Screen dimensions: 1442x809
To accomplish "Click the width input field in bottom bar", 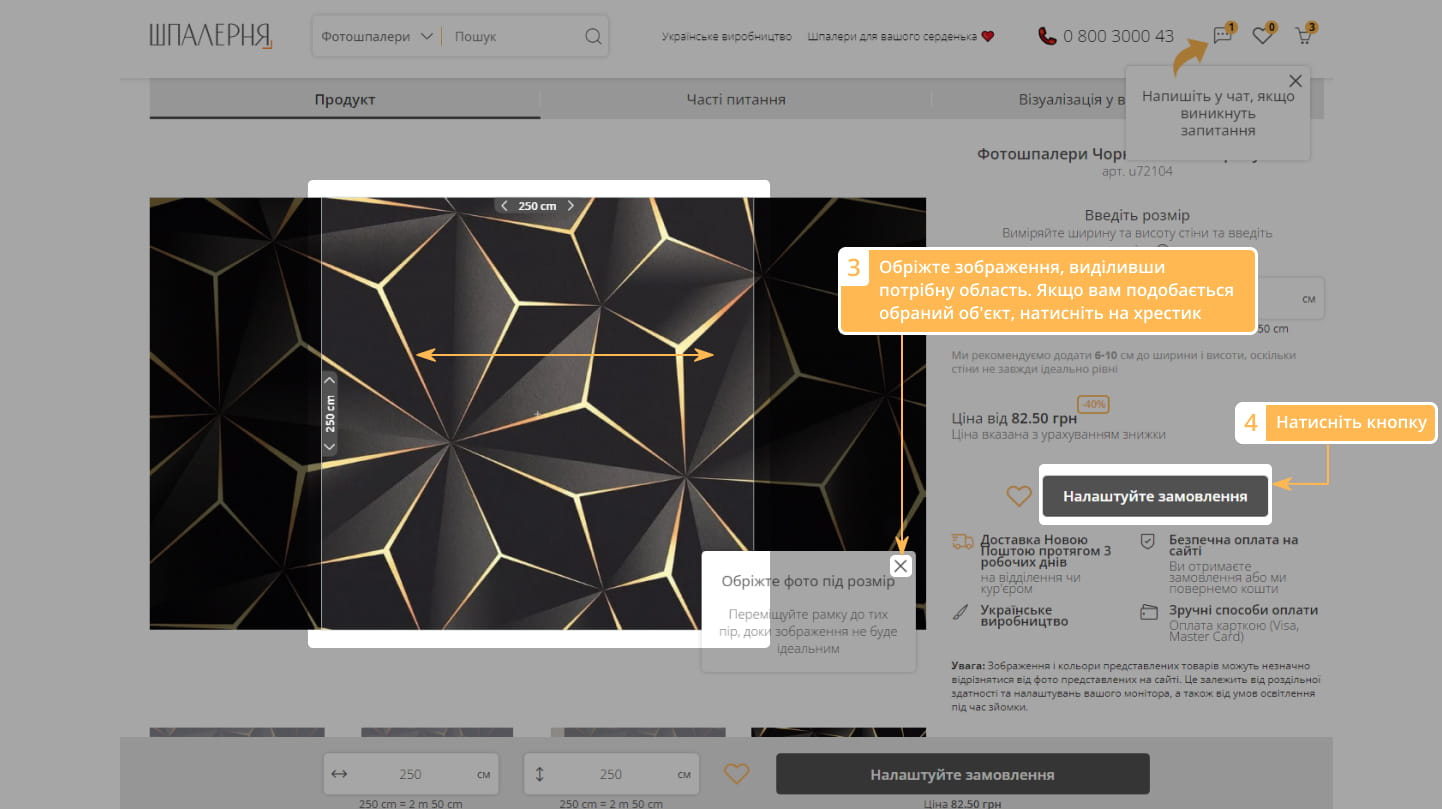I will [x=411, y=774].
